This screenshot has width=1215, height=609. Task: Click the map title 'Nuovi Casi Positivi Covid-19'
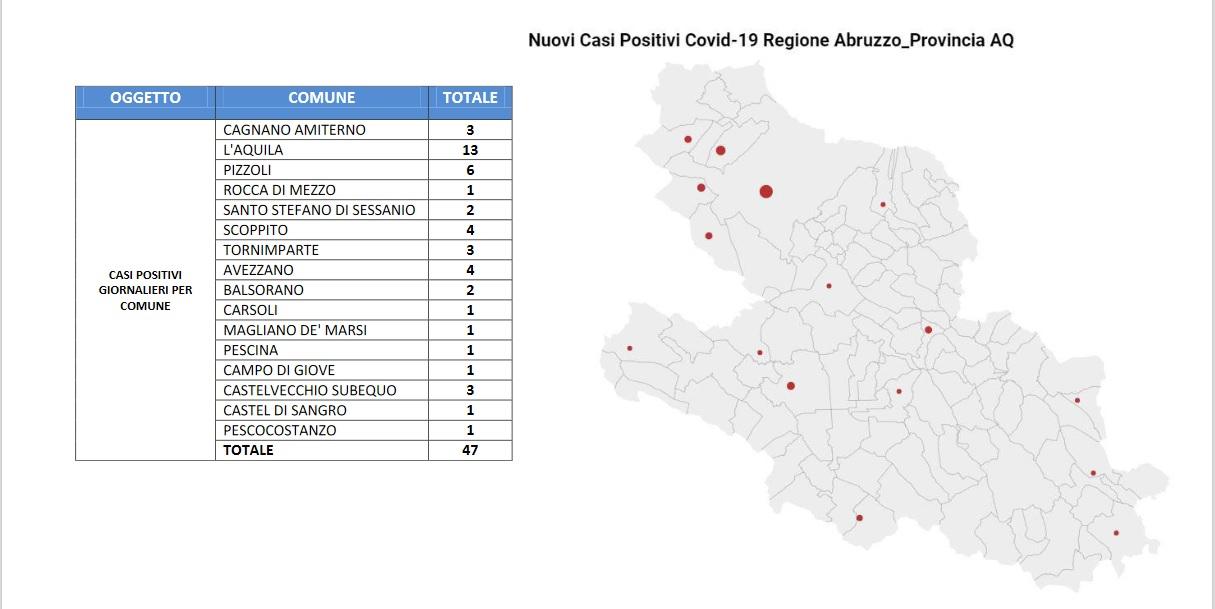pos(770,41)
